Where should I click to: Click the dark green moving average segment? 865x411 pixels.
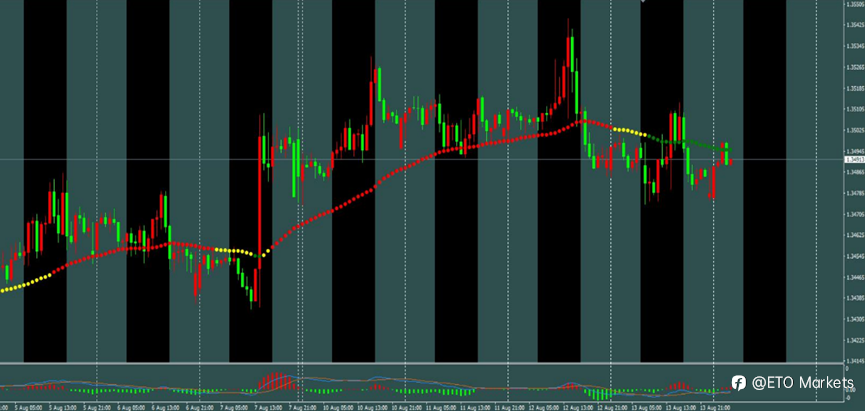click(x=690, y=143)
